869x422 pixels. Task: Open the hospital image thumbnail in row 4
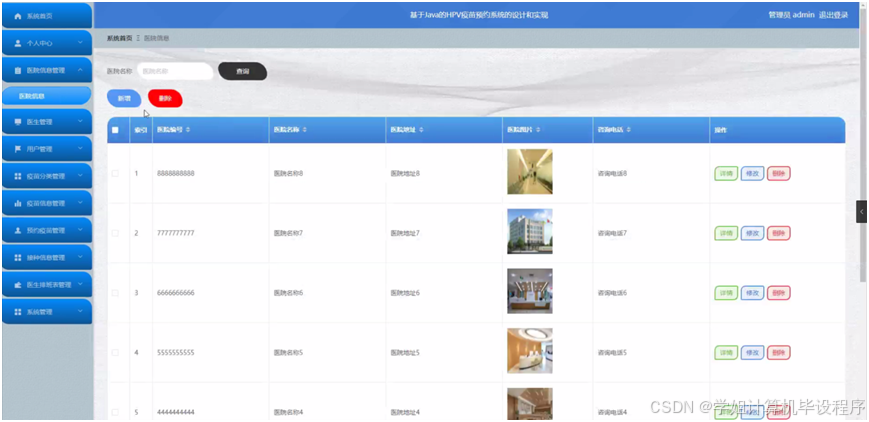coord(530,351)
